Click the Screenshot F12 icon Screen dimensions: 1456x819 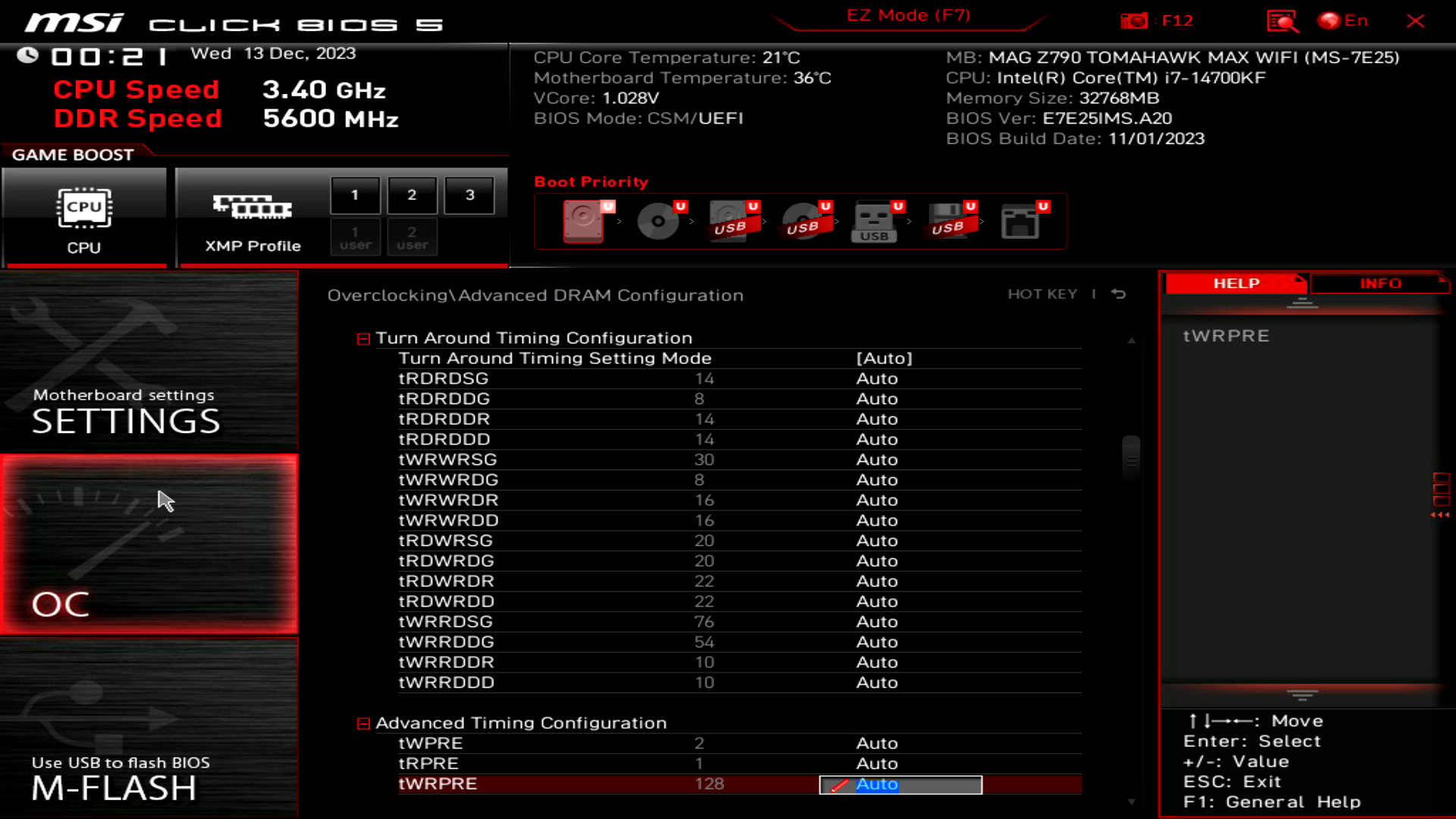pos(1136,21)
